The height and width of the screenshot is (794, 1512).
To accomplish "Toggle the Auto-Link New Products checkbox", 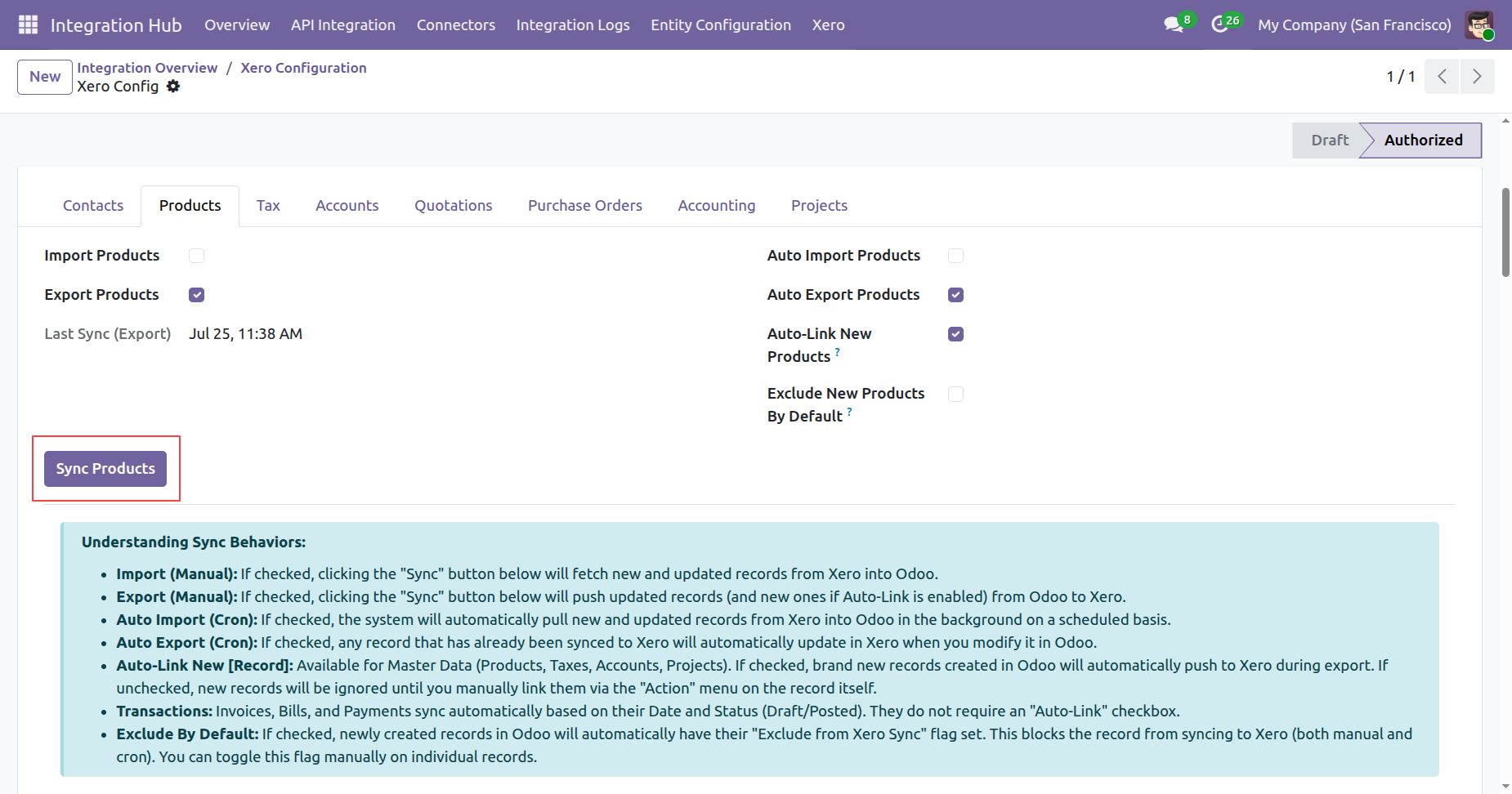I will pos(956,334).
